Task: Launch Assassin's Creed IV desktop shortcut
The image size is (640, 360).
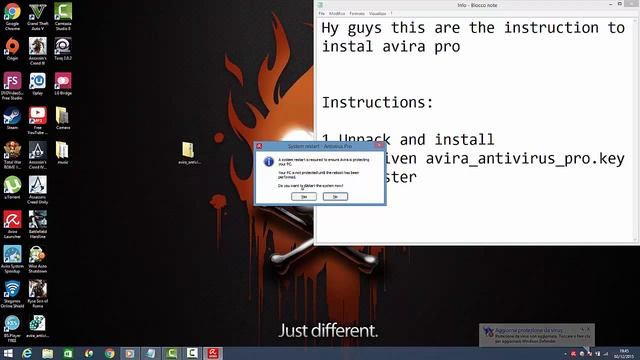Action: pos(38,155)
